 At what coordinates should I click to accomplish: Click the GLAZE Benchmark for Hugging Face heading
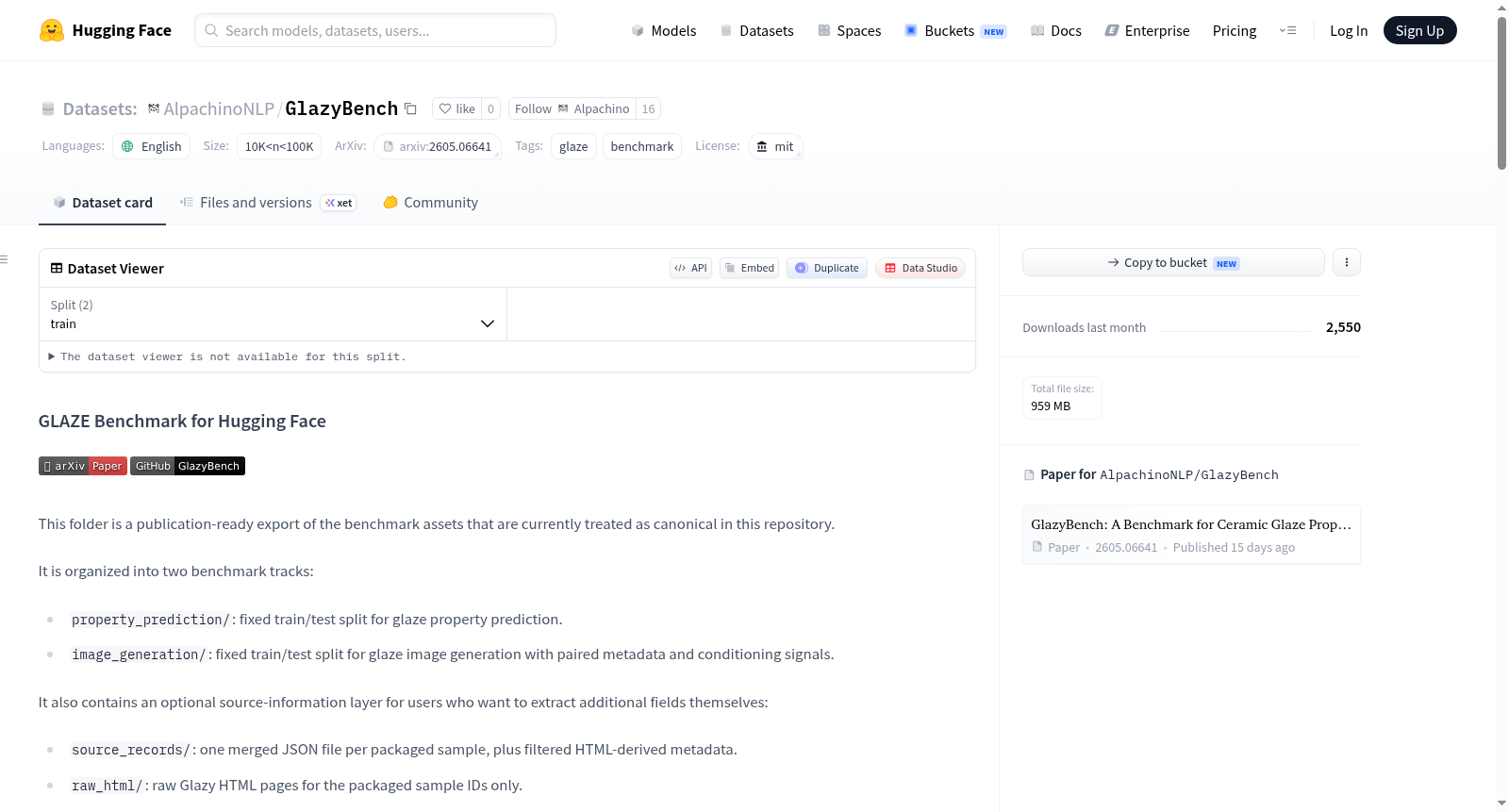[182, 422]
